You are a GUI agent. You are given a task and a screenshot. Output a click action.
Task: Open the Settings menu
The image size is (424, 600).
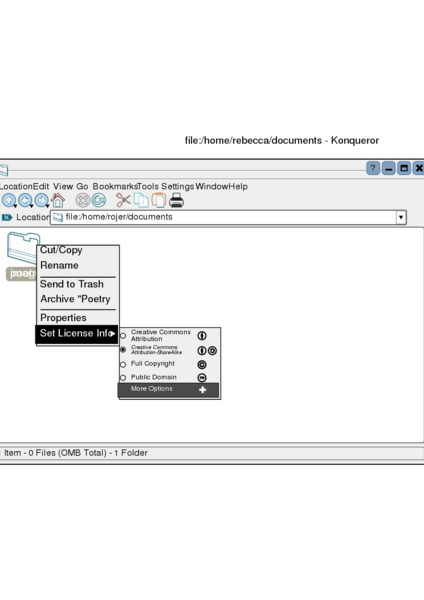click(x=178, y=186)
